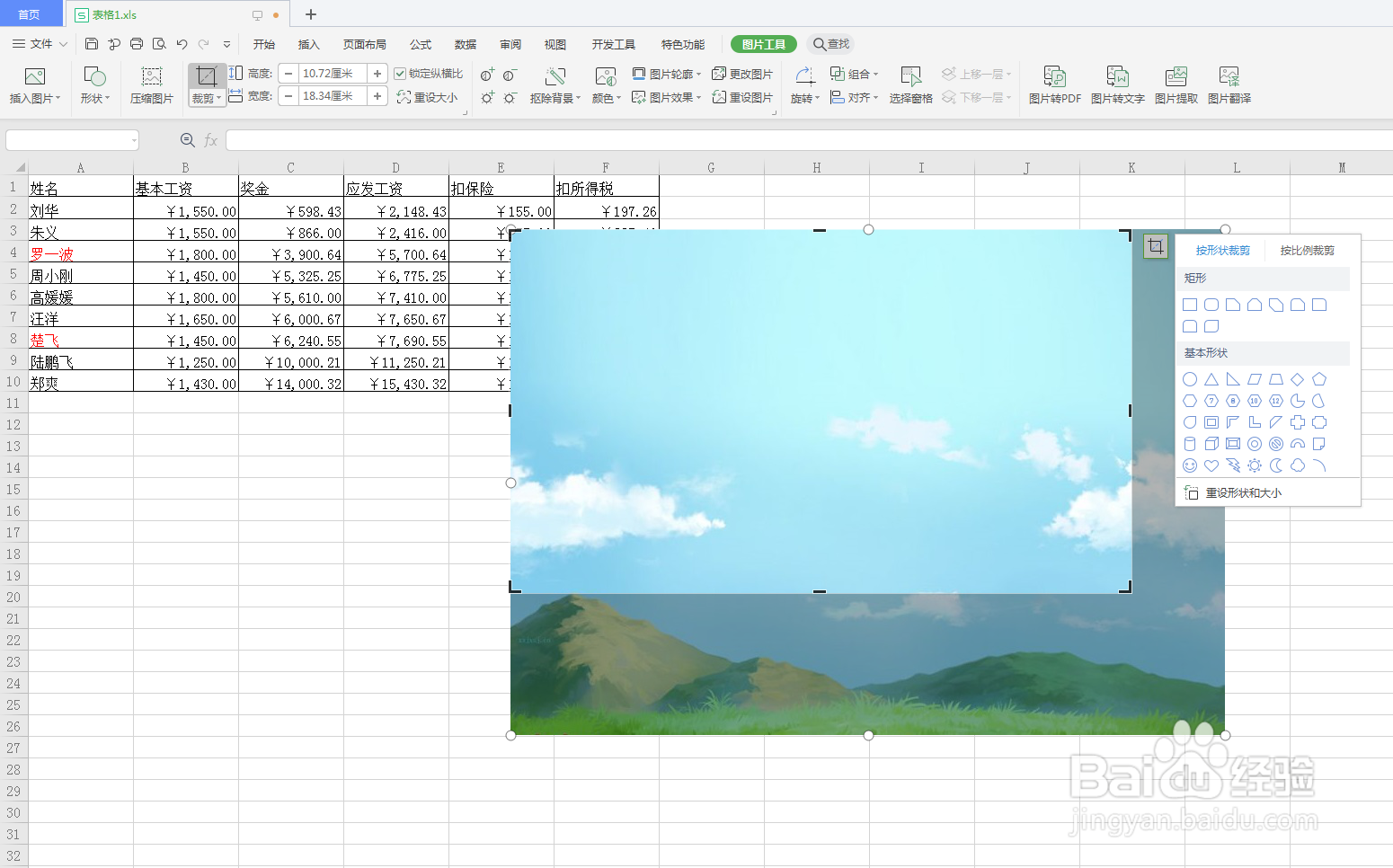Choose the cube crop shape
Viewport: 1393px width, 868px height.
click(x=1211, y=444)
